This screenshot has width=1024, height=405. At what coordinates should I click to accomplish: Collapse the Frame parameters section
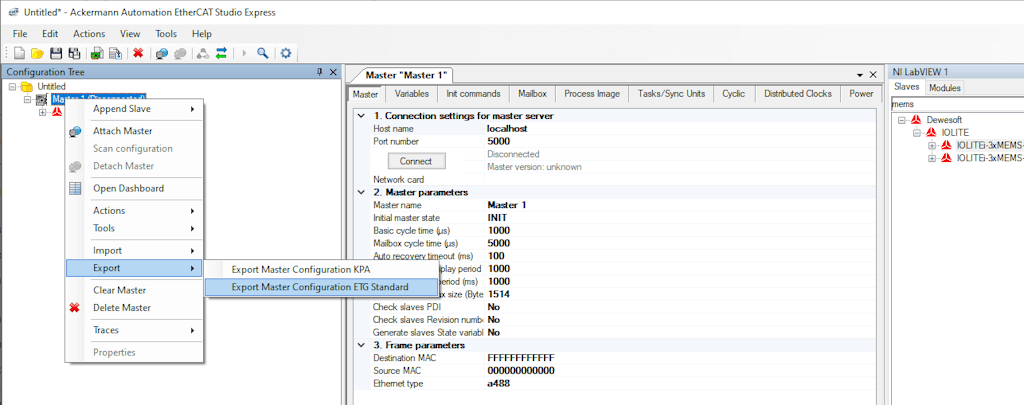pos(362,346)
